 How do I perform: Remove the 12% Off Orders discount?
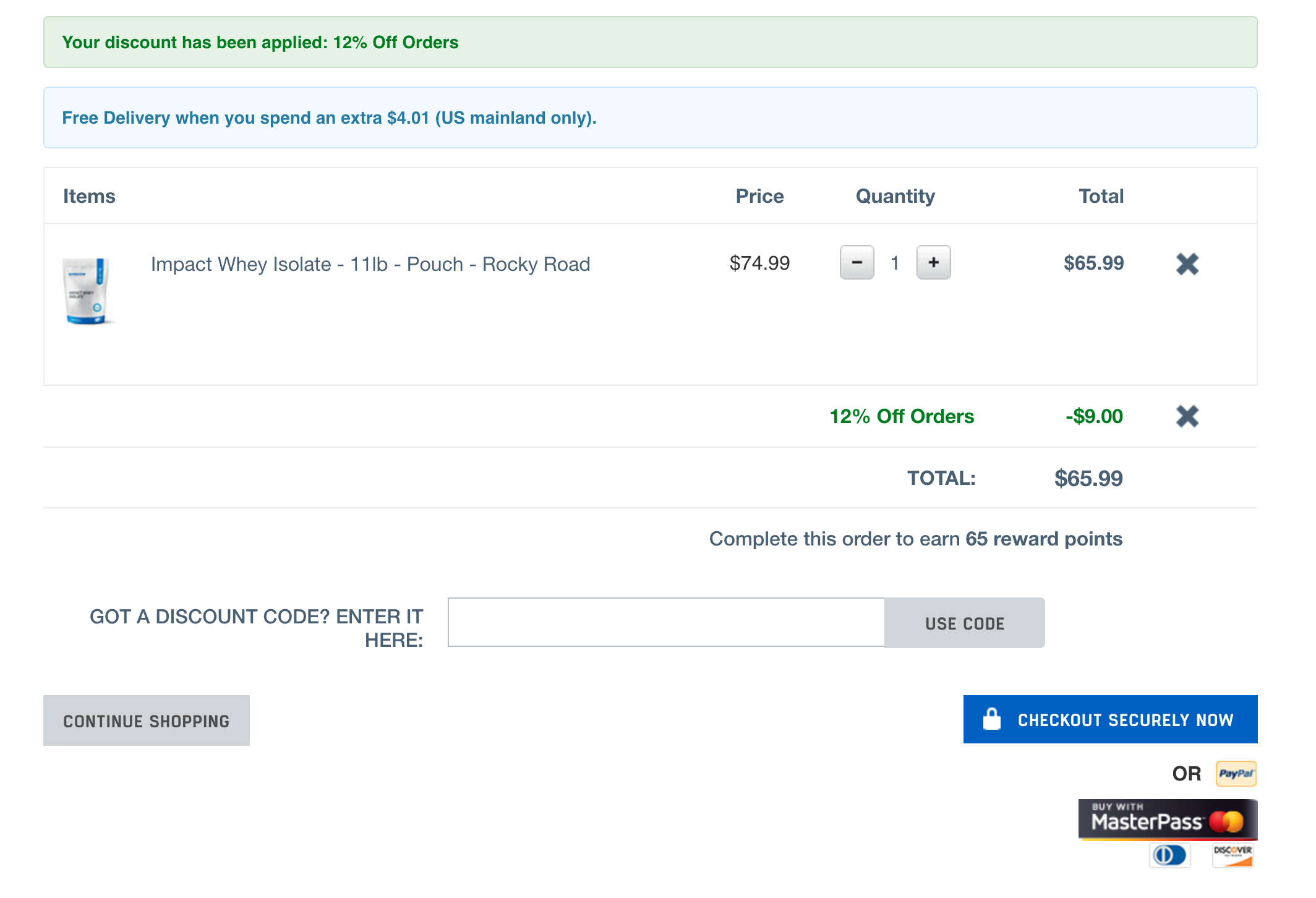[1187, 416]
